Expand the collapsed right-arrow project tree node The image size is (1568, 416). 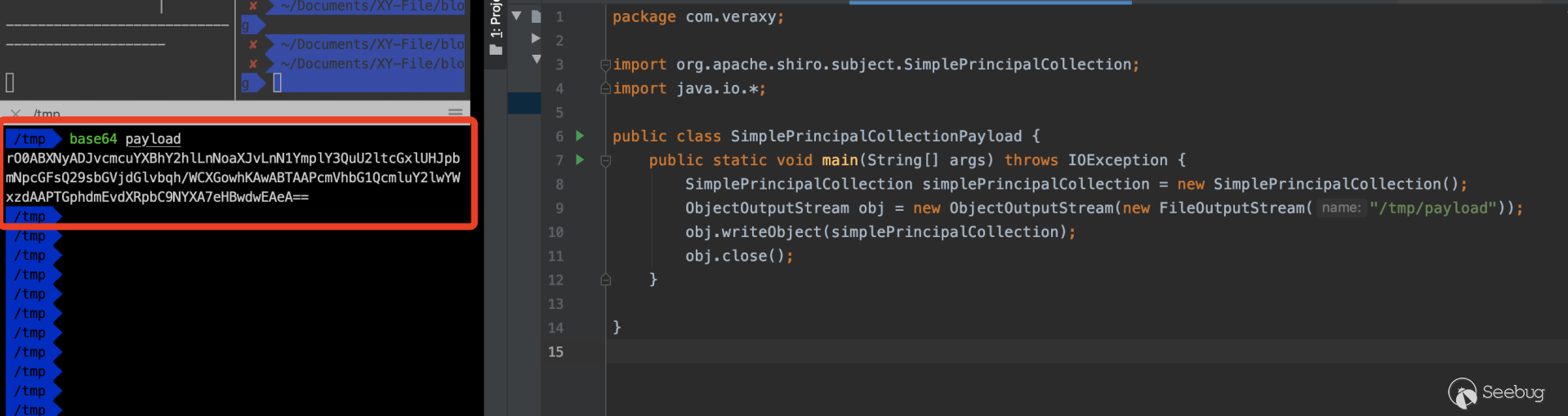pos(536,38)
